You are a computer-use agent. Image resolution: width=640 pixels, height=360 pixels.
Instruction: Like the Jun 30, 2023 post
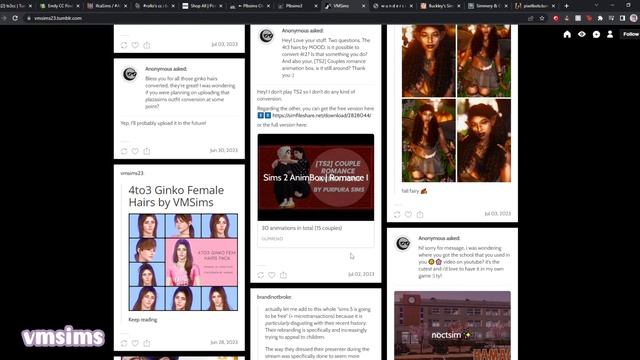click(x=135, y=151)
